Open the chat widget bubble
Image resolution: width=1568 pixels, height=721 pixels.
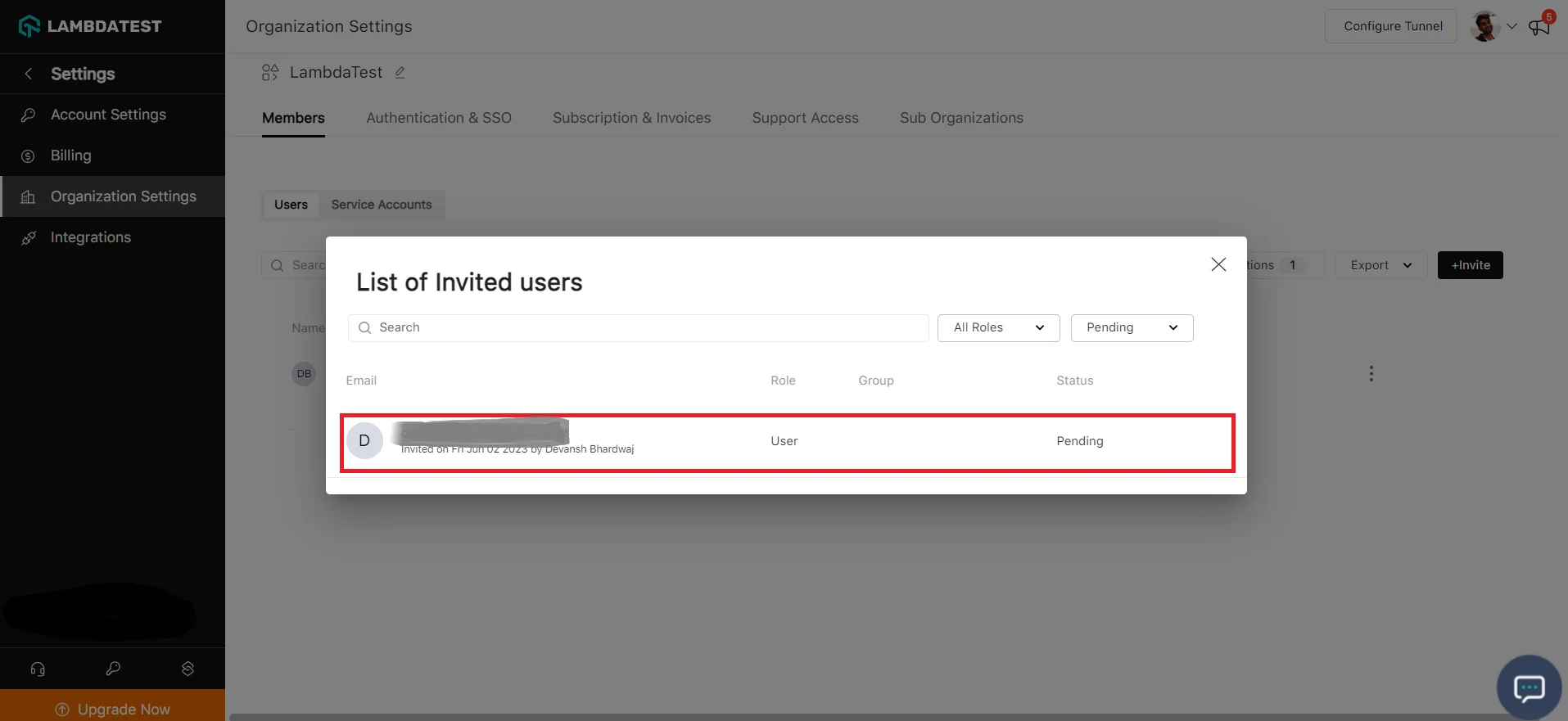pos(1529,687)
